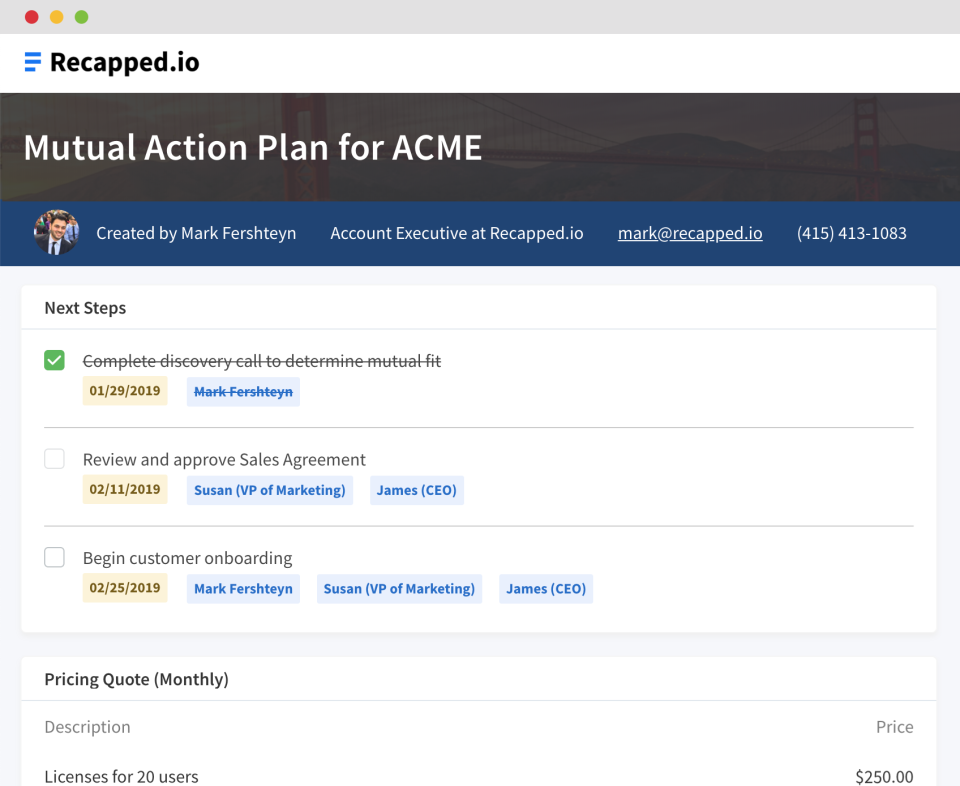Select Mark Fershteyn tag under onboarding task
This screenshot has width=960, height=786.
[243, 588]
